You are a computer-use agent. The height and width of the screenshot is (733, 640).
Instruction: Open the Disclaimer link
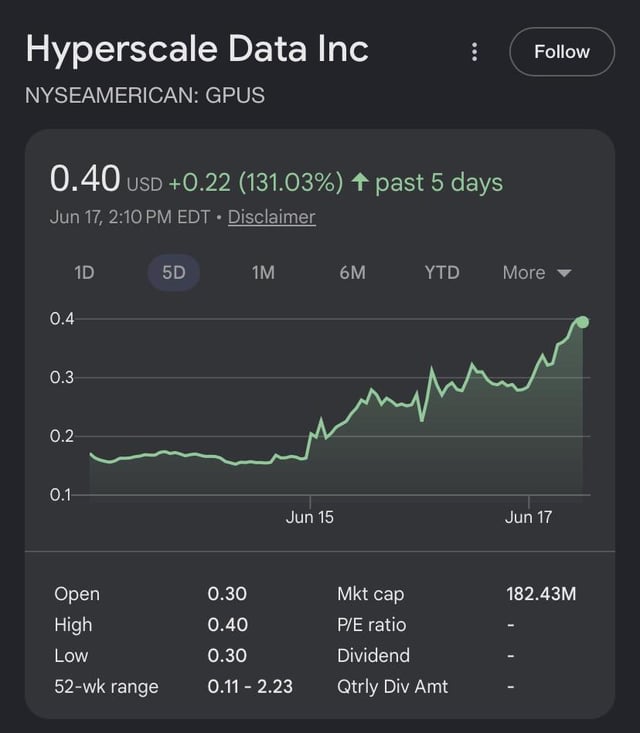pyautogui.click(x=272, y=217)
